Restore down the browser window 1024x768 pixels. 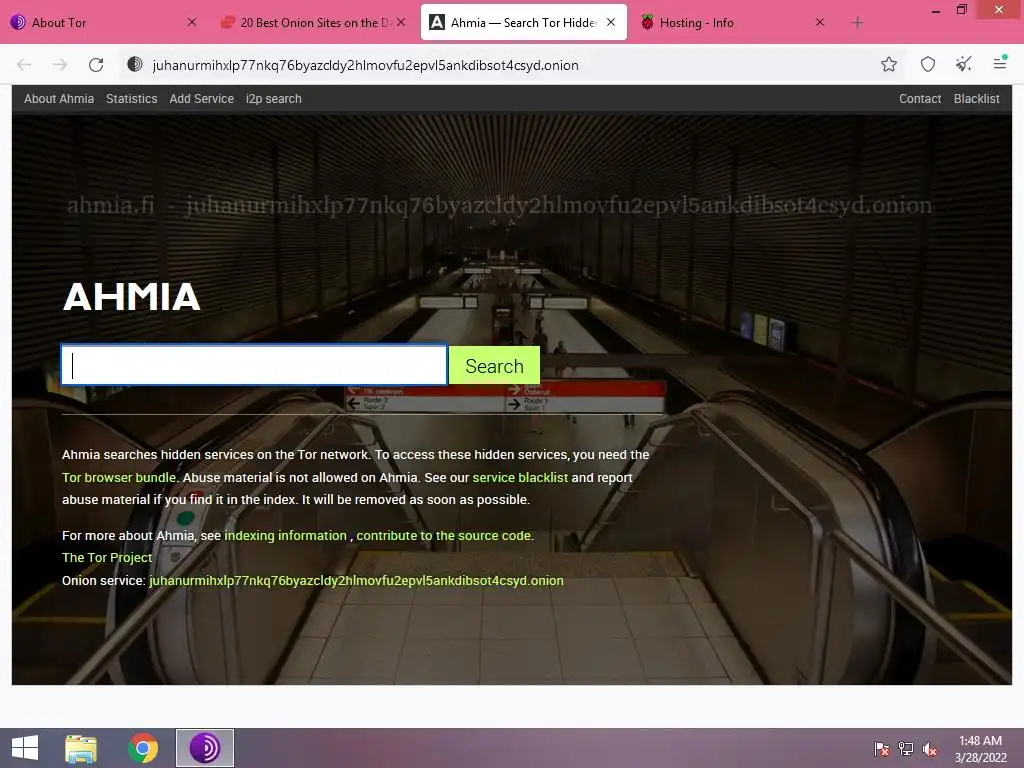click(961, 10)
